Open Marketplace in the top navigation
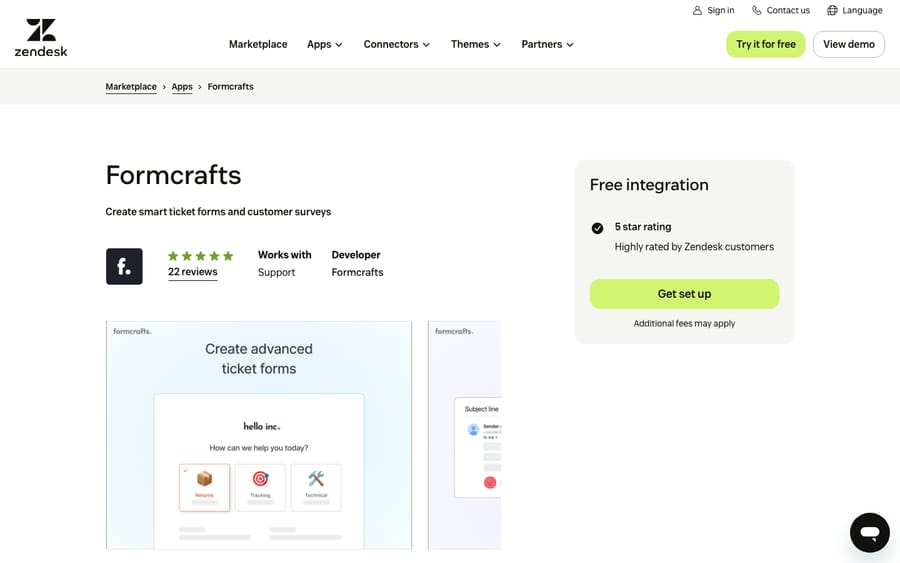 (258, 44)
